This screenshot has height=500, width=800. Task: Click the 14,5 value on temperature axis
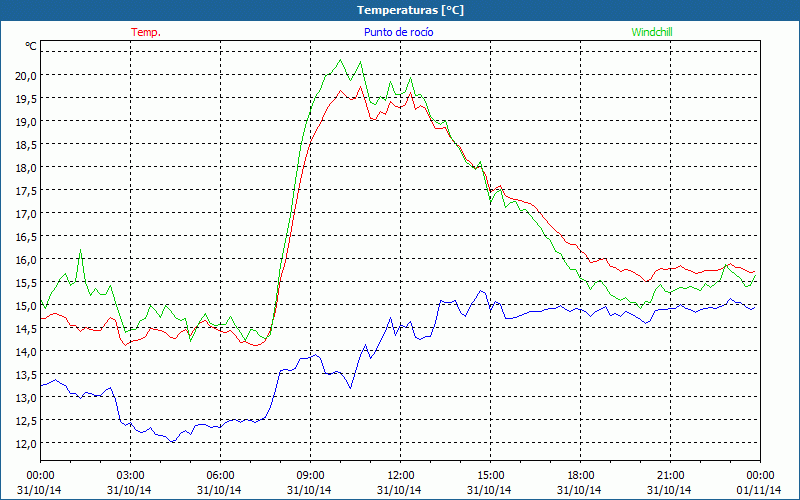pos(27,329)
